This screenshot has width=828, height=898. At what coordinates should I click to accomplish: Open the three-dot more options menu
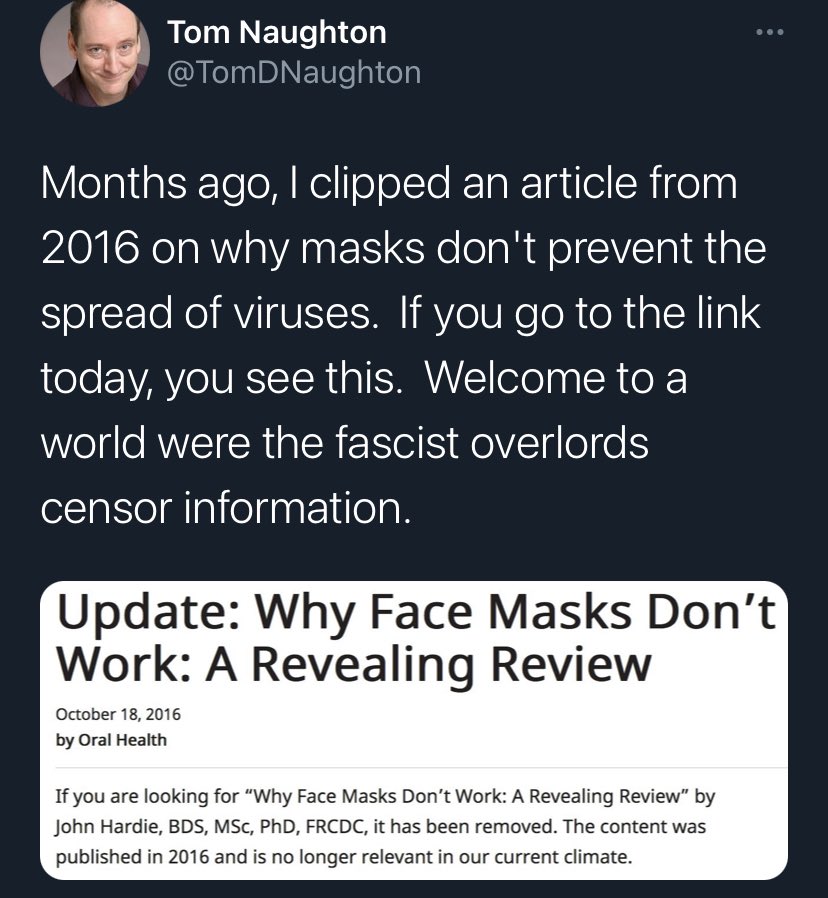pyautogui.click(x=770, y=32)
